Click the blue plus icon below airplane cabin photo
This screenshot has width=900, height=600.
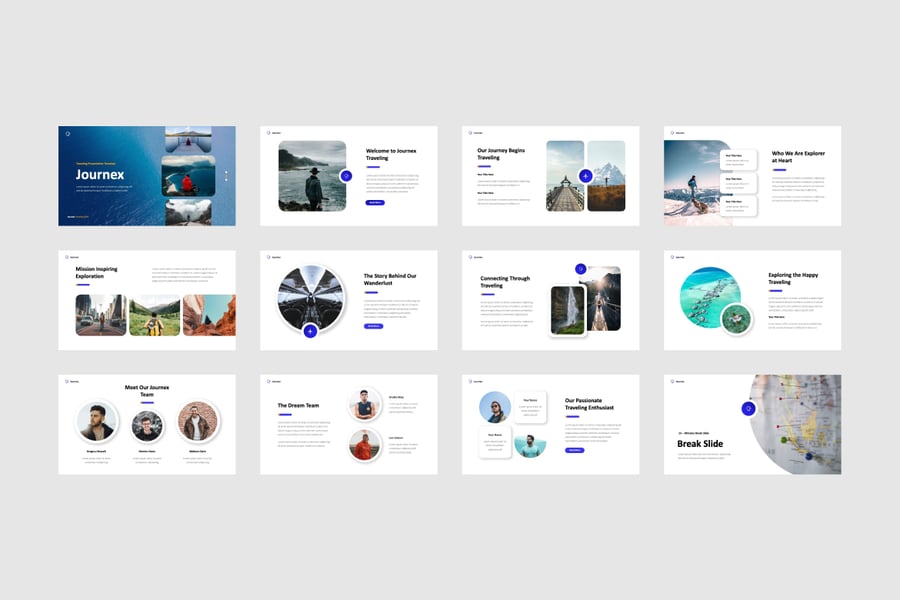(x=310, y=331)
